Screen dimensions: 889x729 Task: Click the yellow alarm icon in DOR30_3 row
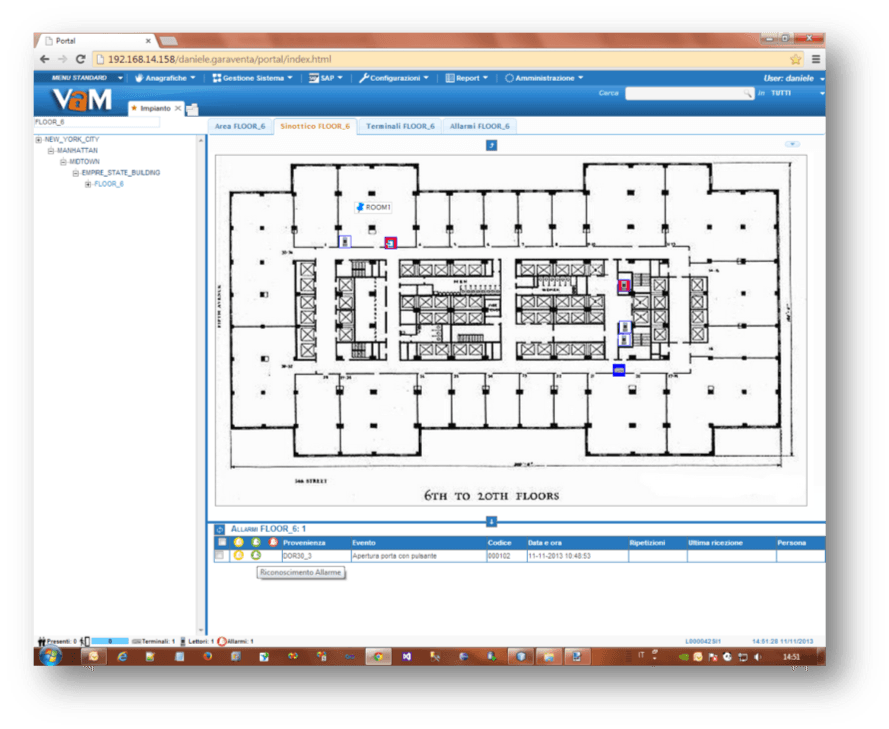pyautogui.click(x=238, y=555)
